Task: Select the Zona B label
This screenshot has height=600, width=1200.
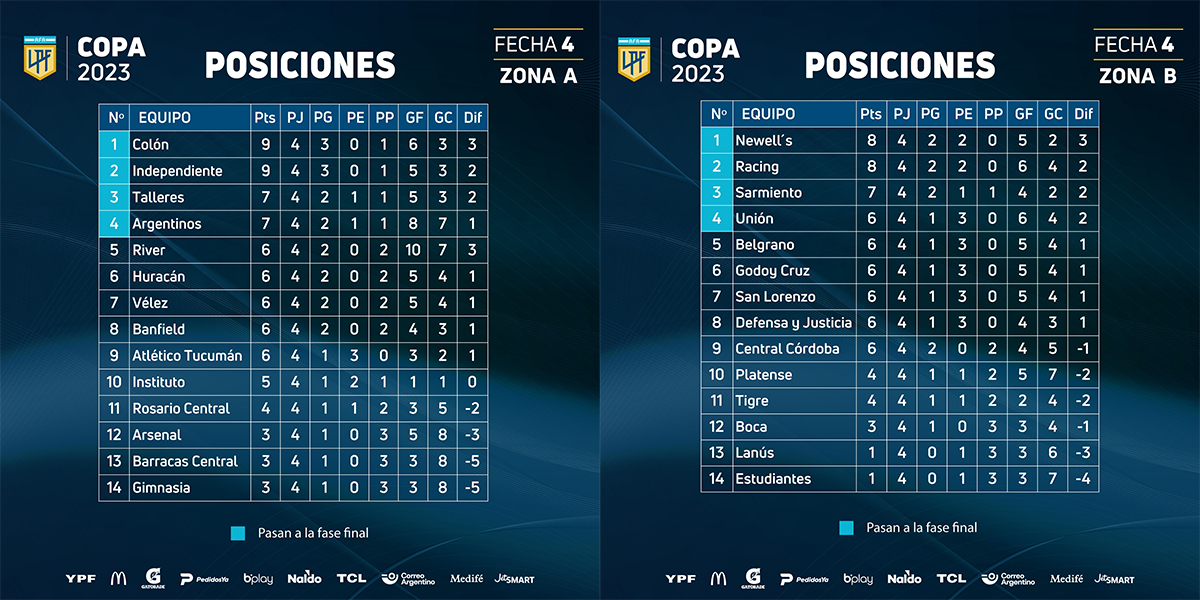Action: [x=1138, y=76]
